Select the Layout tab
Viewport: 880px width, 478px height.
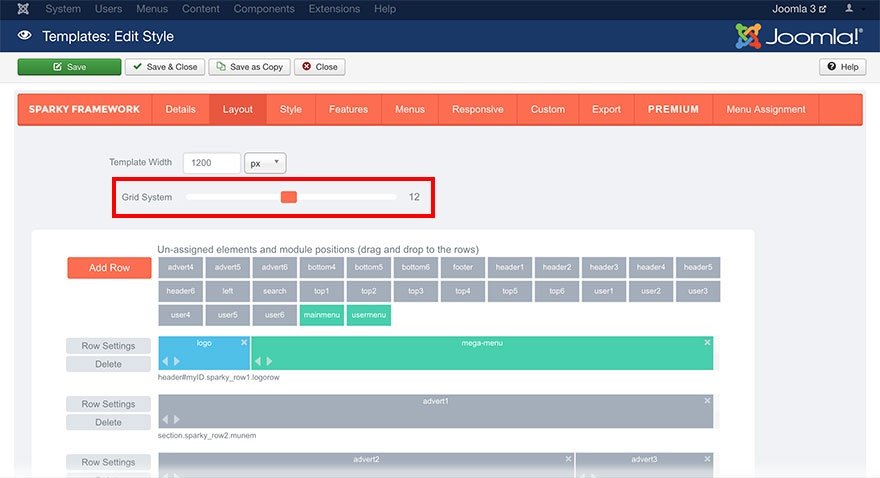237,109
